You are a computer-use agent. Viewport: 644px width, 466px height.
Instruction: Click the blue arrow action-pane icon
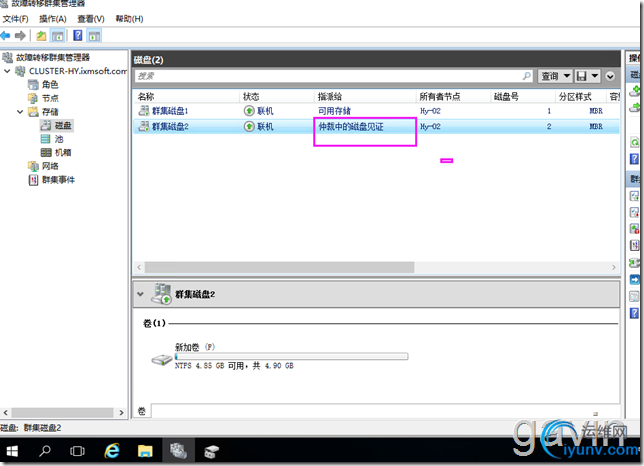[635, 280]
